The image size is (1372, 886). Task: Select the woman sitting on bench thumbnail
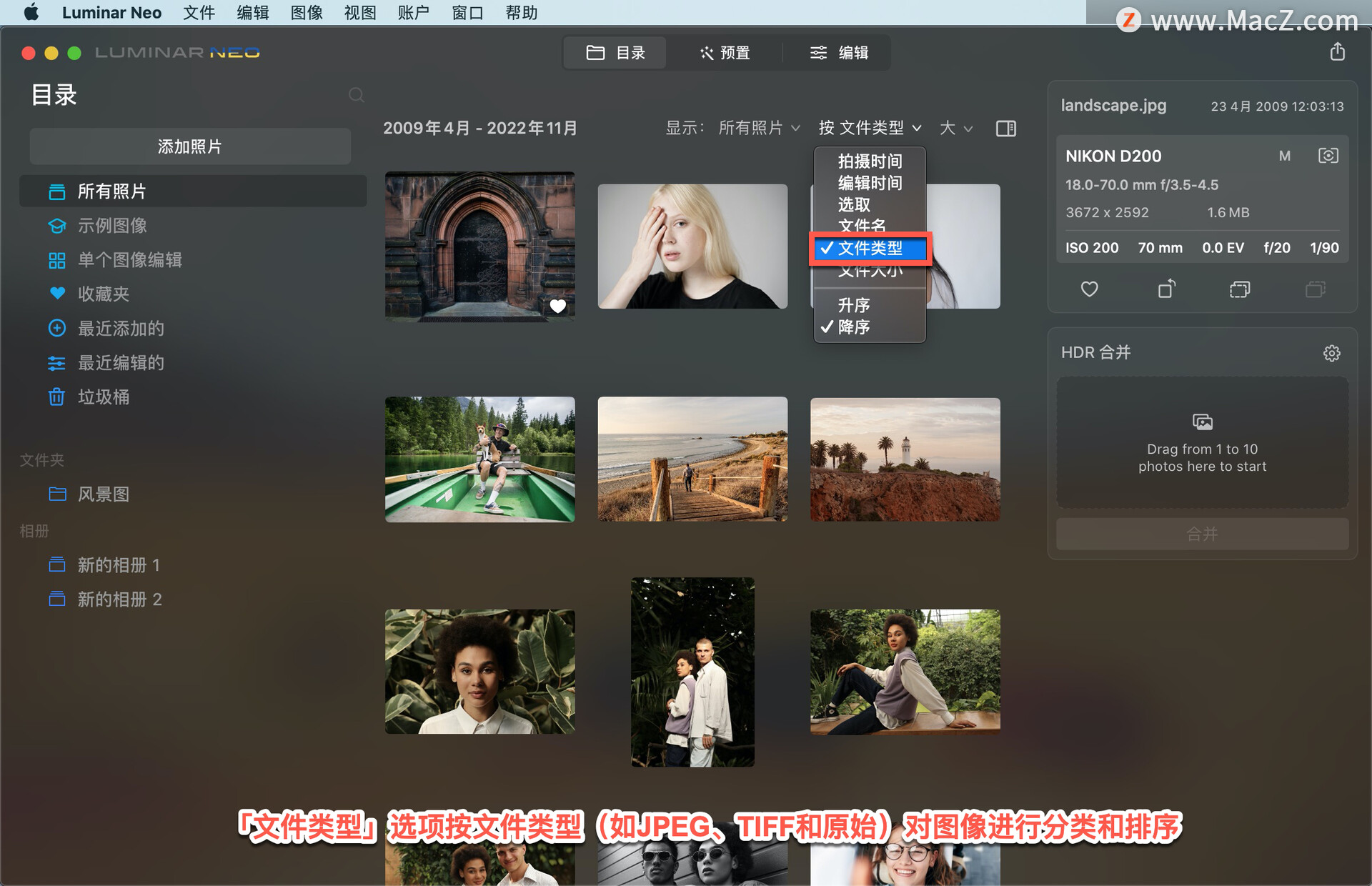pyautogui.click(x=905, y=672)
